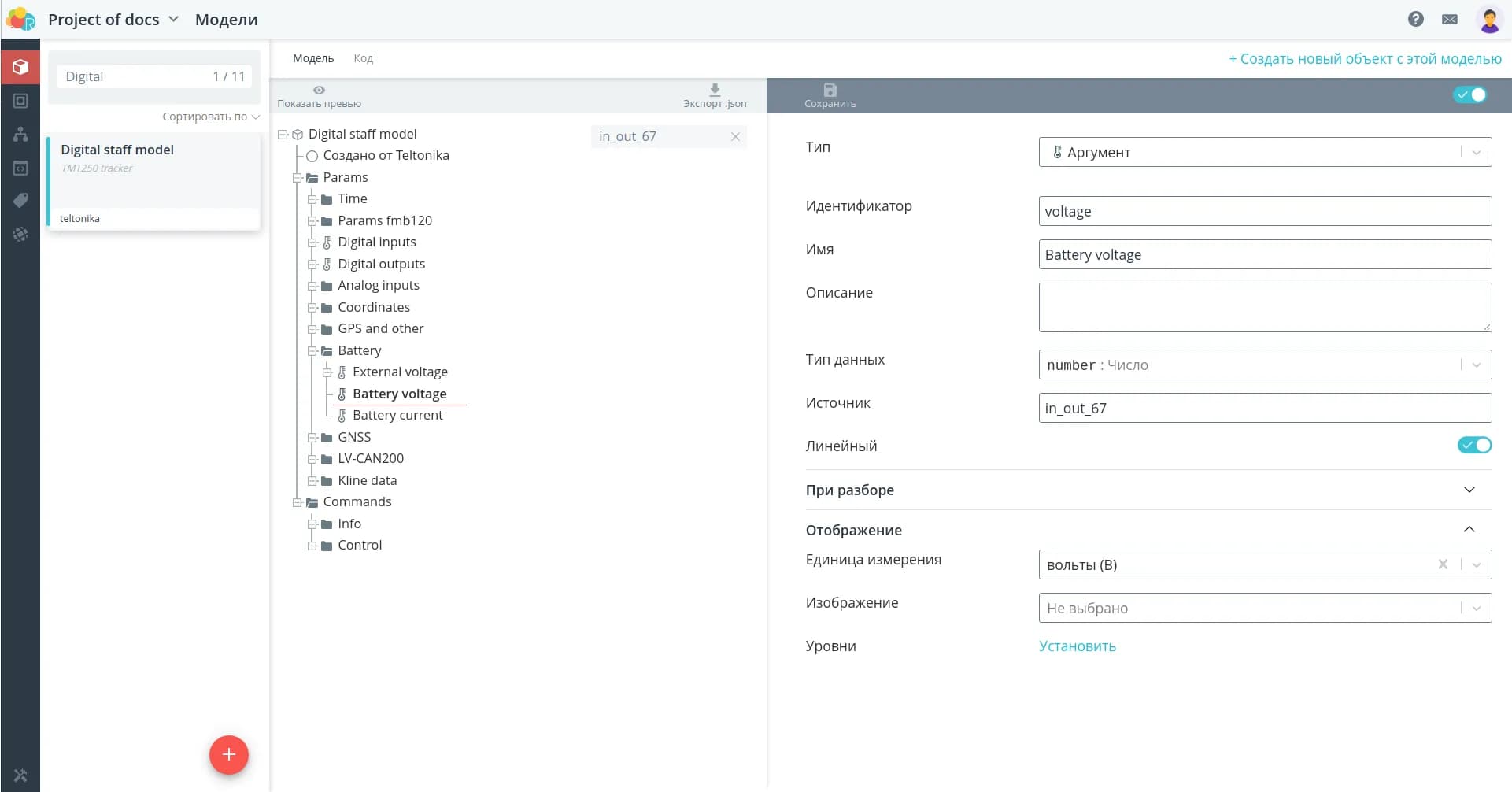Toggle the Линейный switch off
1512x792 pixels.
[x=1473, y=446]
